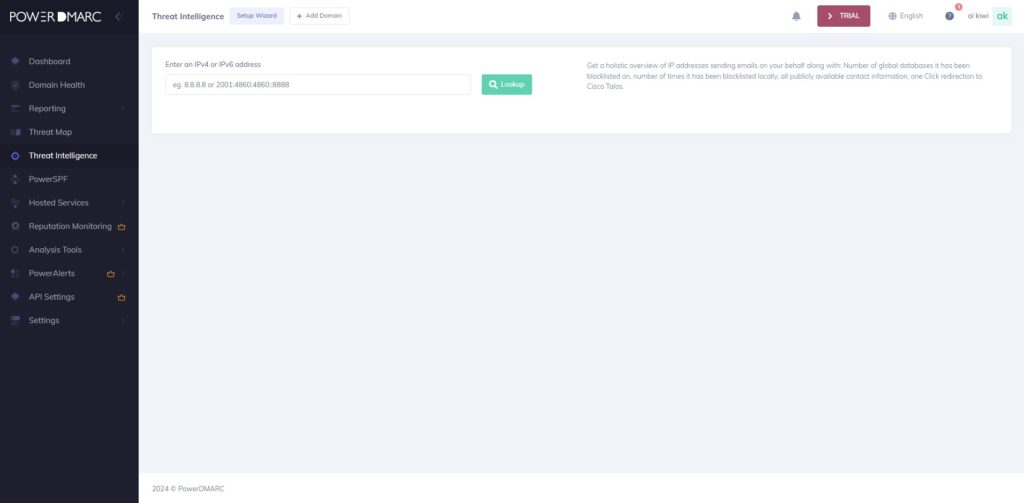1024x503 pixels.
Task: Select the Threat Map menu item
Action: tap(69, 132)
